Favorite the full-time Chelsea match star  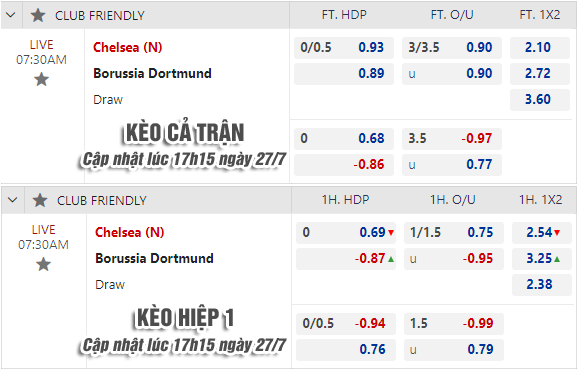41,79
